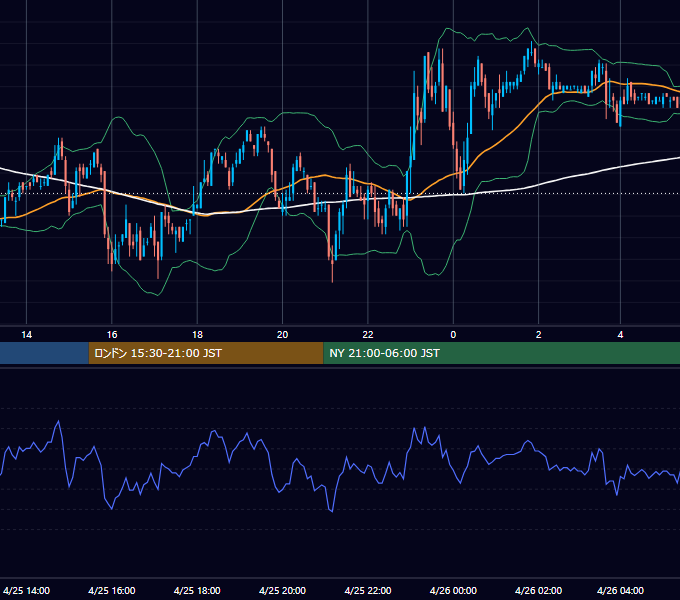Screen dimensions: 680x600
Task: Click the 14 hour label on price chart axis
Action: [x=26, y=335]
